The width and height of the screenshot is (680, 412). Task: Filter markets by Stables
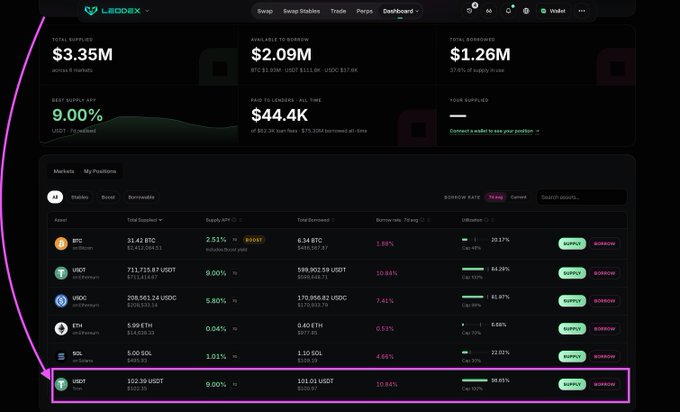[x=80, y=197]
